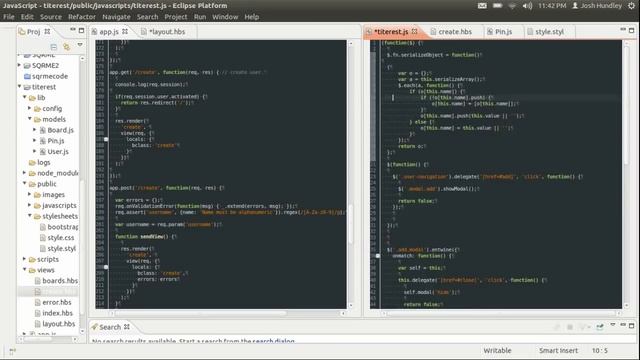Open the Search view menu dropdown
Image resolution: width=640 pixels, height=360 pixels.
click(613, 325)
